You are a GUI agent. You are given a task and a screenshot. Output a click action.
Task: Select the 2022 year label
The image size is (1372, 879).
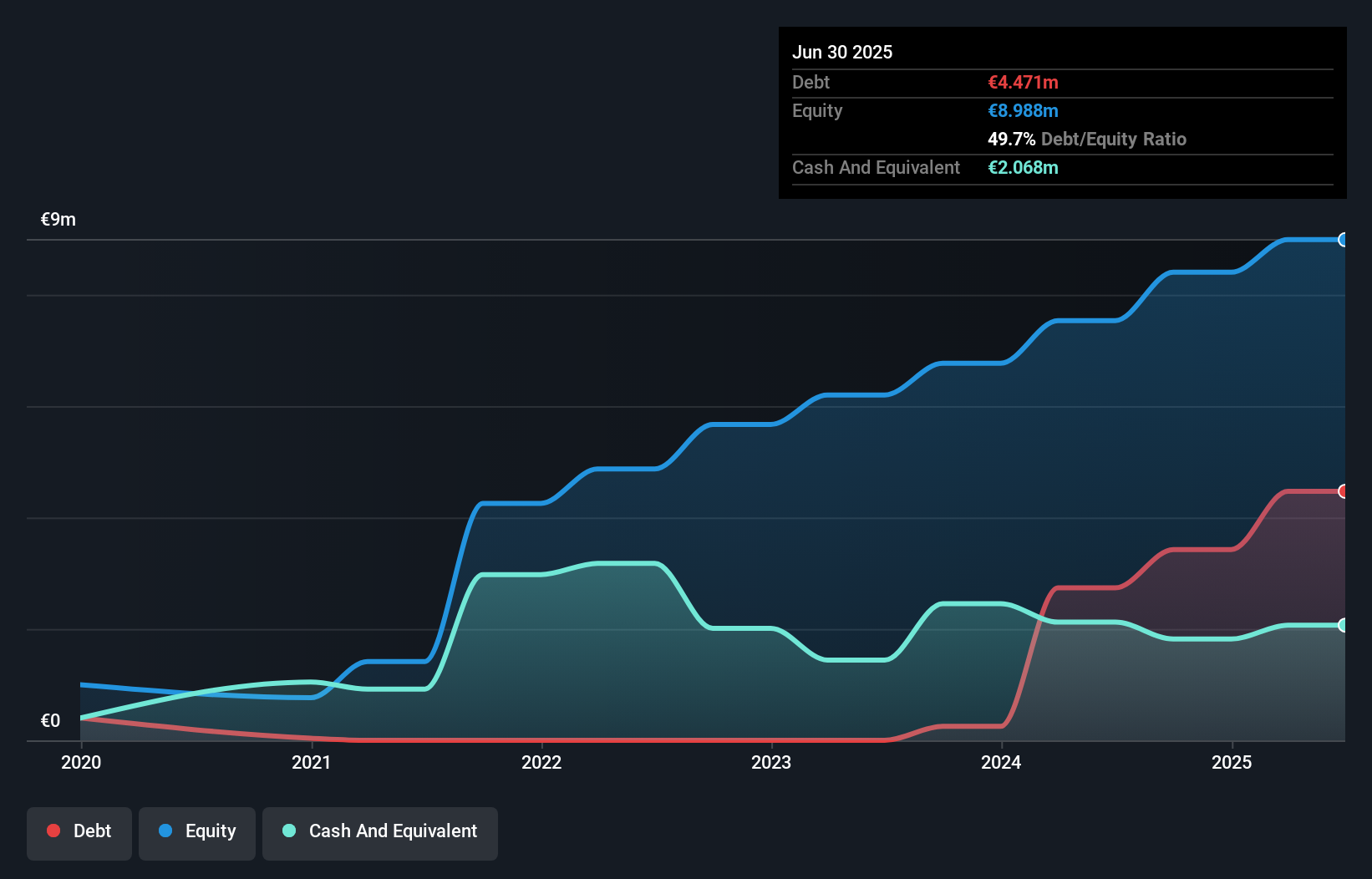pyautogui.click(x=542, y=762)
